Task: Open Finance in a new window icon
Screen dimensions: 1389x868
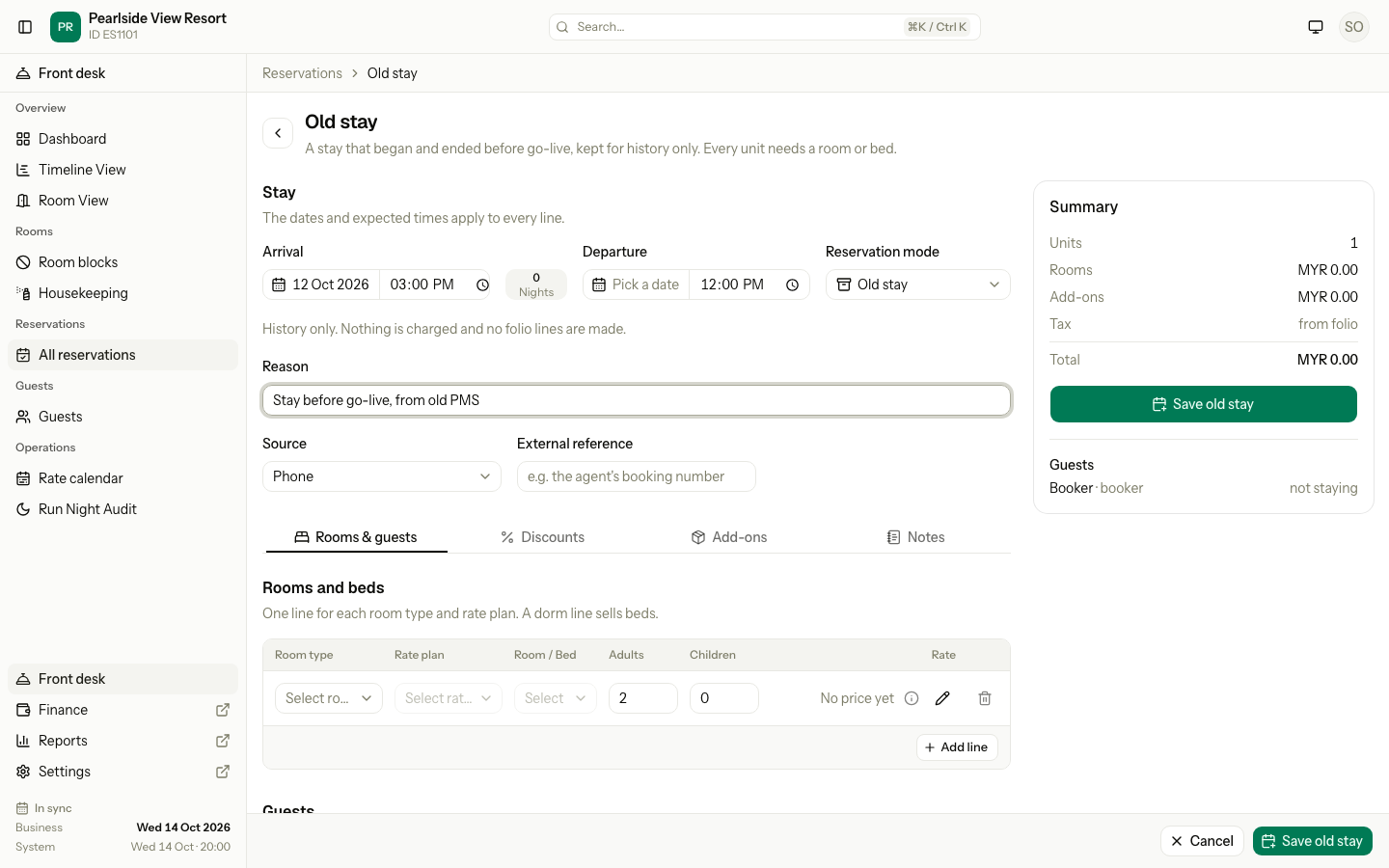Action: tap(223, 710)
